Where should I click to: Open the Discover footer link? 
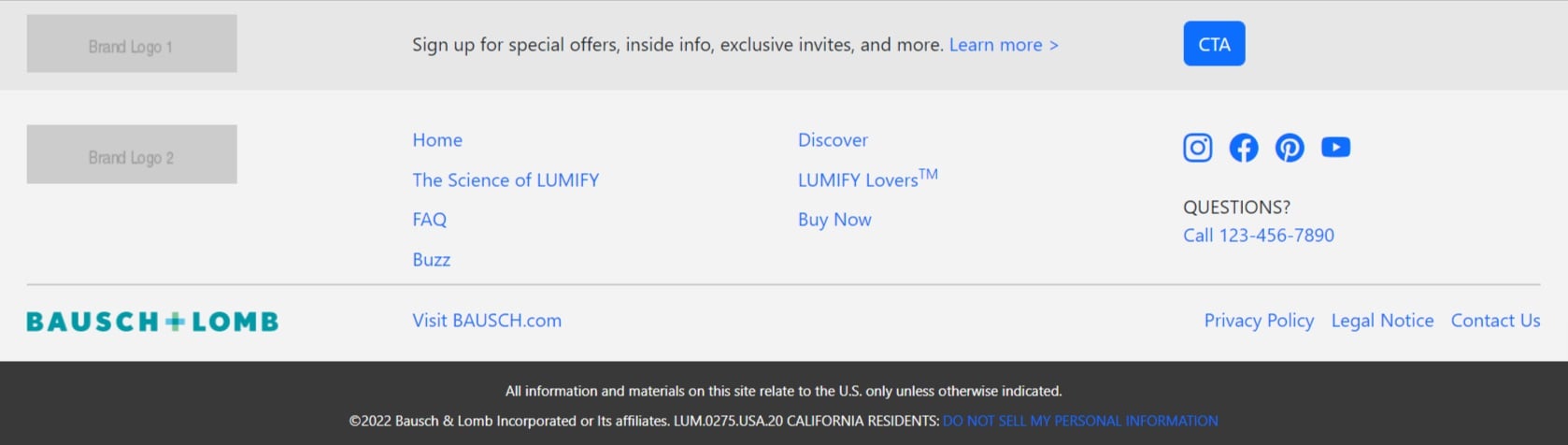(833, 140)
